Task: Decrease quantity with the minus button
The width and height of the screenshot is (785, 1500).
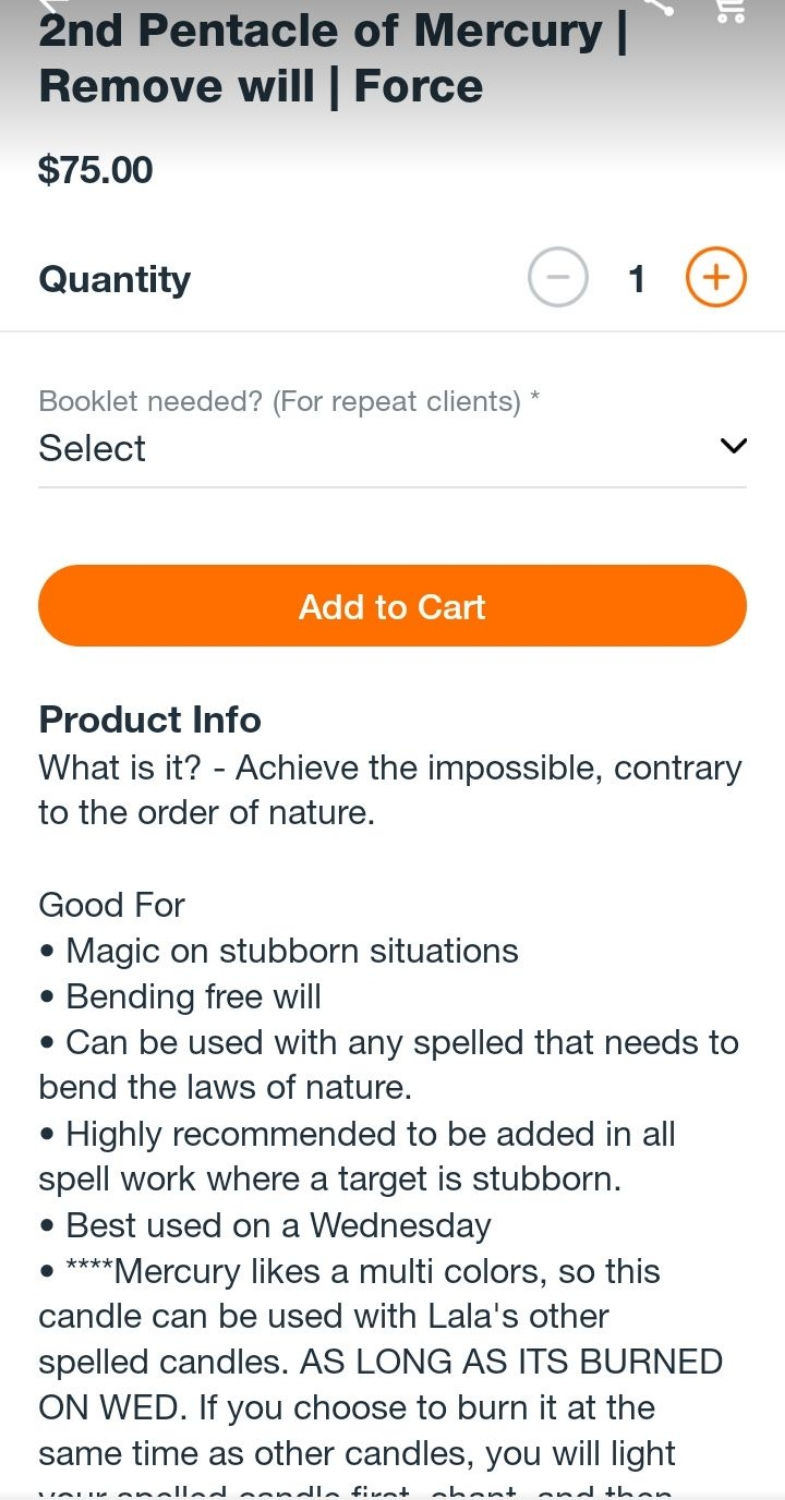Action: [x=557, y=277]
